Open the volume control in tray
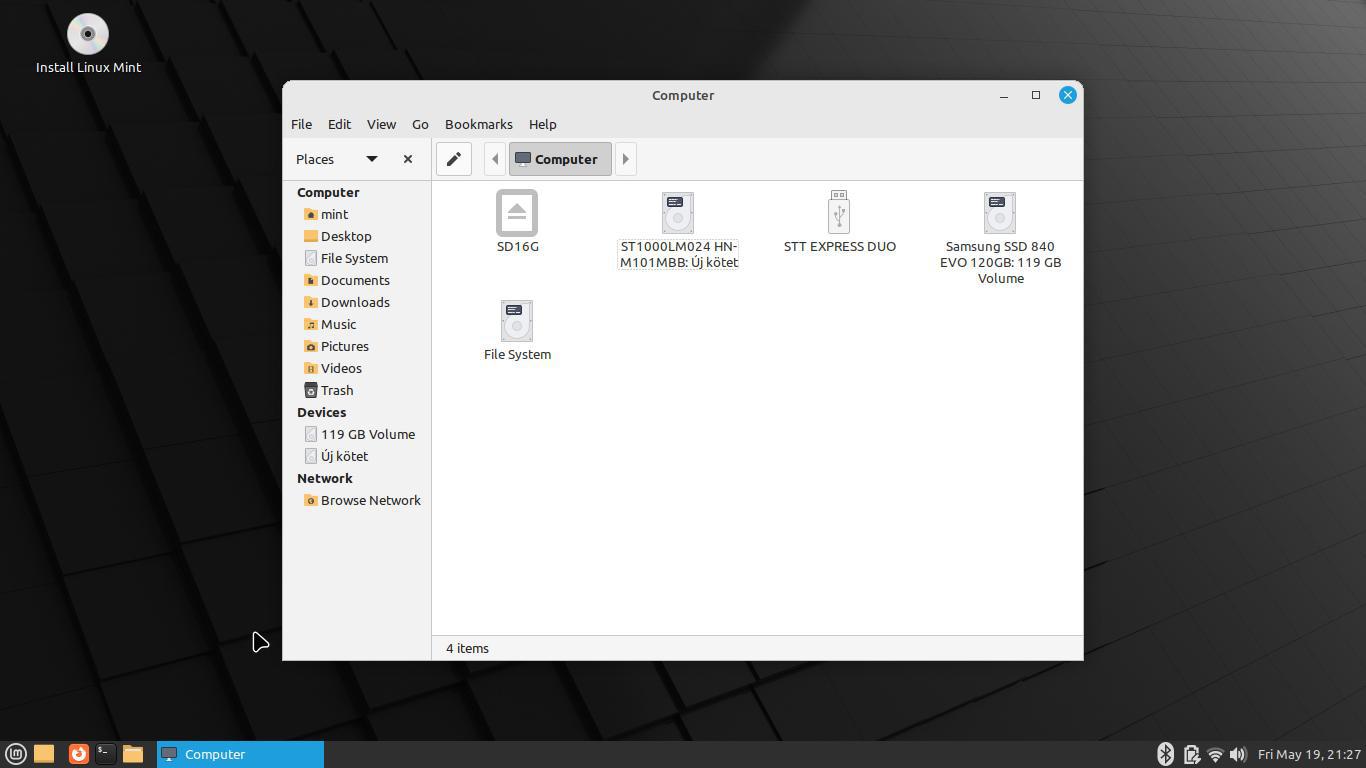Viewport: 1366px width, 768px height. (x=1238, y=754)
